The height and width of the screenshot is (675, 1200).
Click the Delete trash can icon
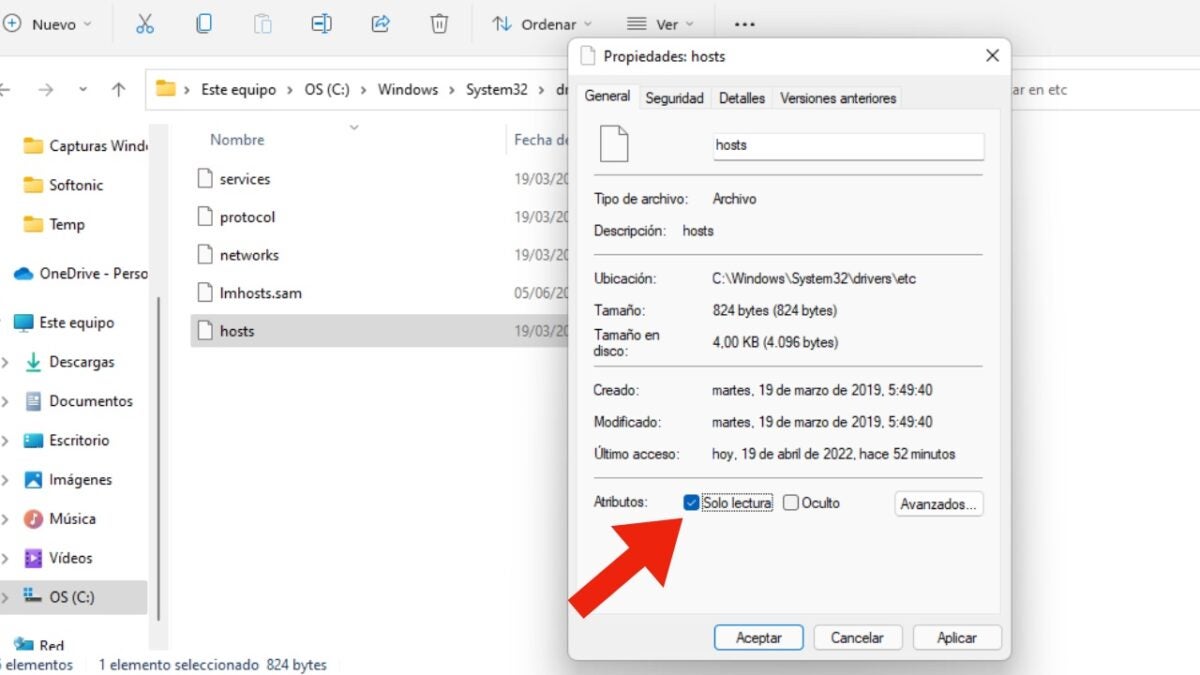pyautogui.click(x=439, y=24)
